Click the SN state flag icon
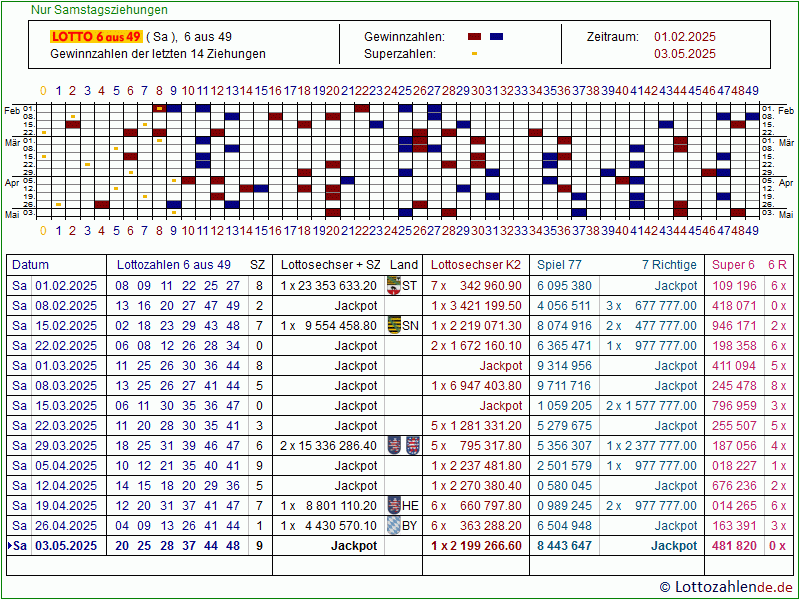800x600 pixels. pyautogui.click(x=394, y=326)
